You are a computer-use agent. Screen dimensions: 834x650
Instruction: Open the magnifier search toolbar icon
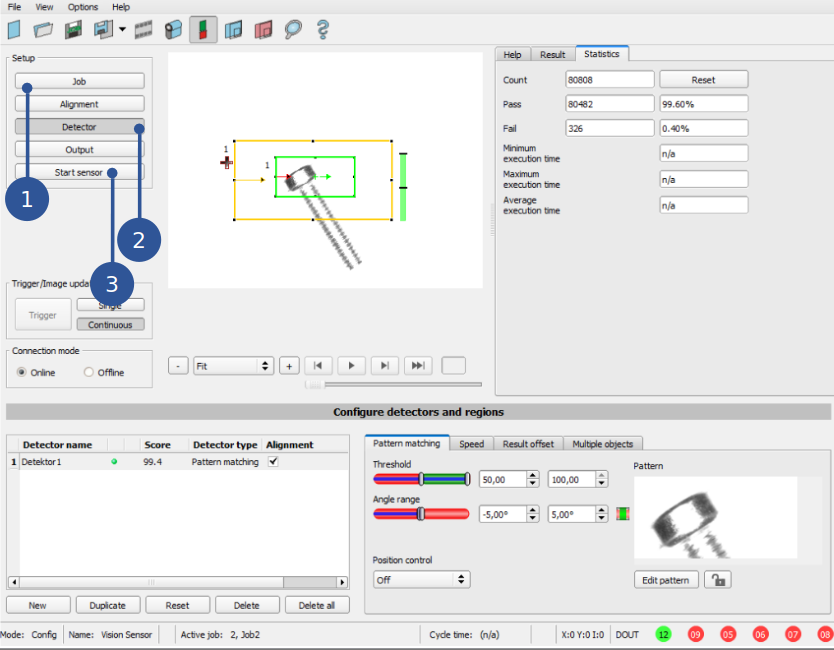(x=291, y=30)
